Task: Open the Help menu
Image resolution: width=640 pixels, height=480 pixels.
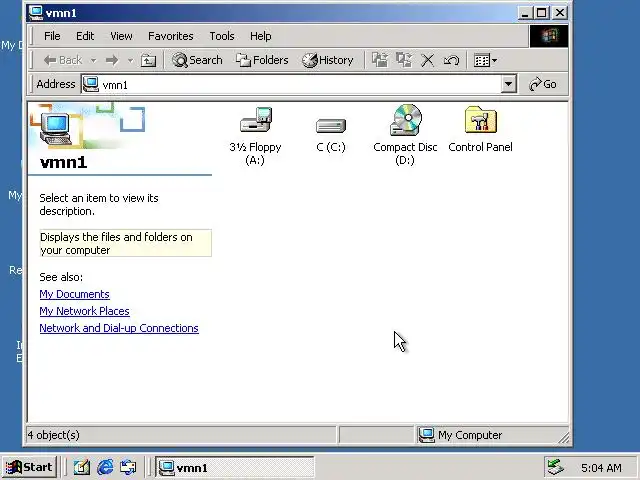Action: 261,36
